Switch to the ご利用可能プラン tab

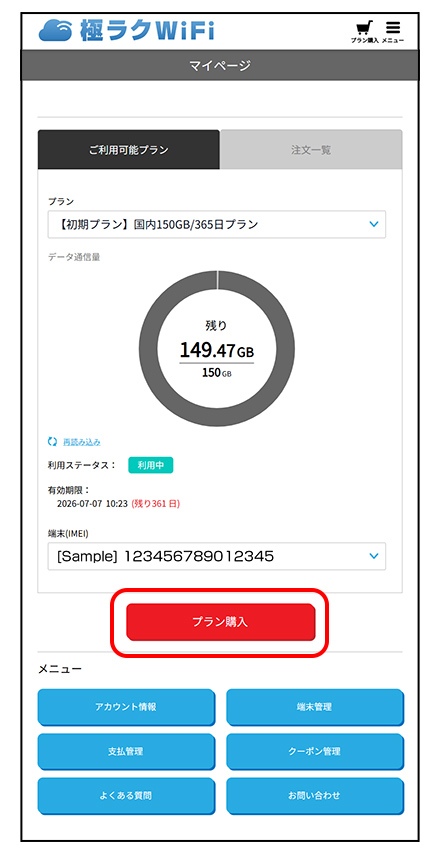[x=128, y=149]
